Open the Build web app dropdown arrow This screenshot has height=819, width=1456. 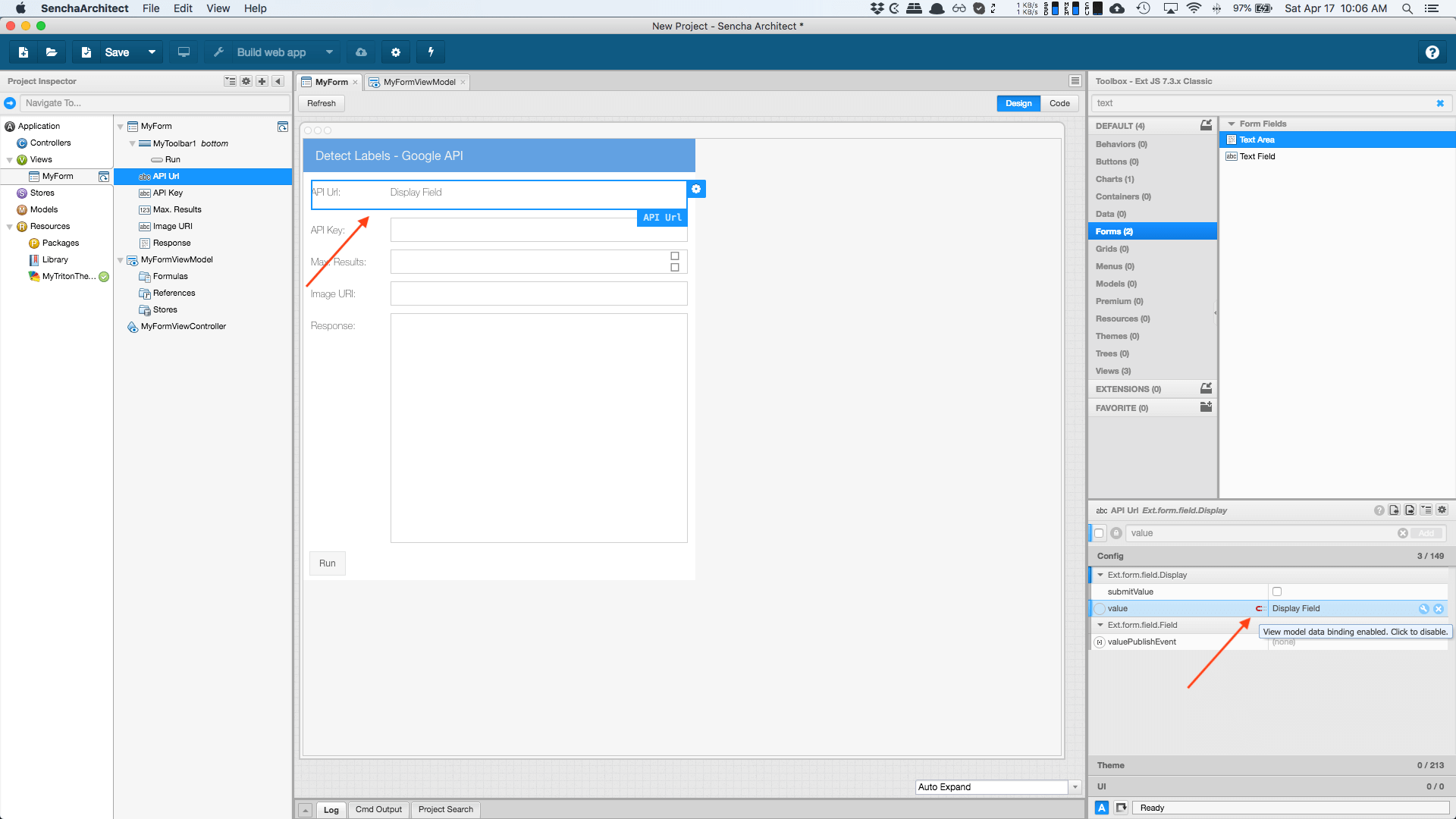[329, 52]
